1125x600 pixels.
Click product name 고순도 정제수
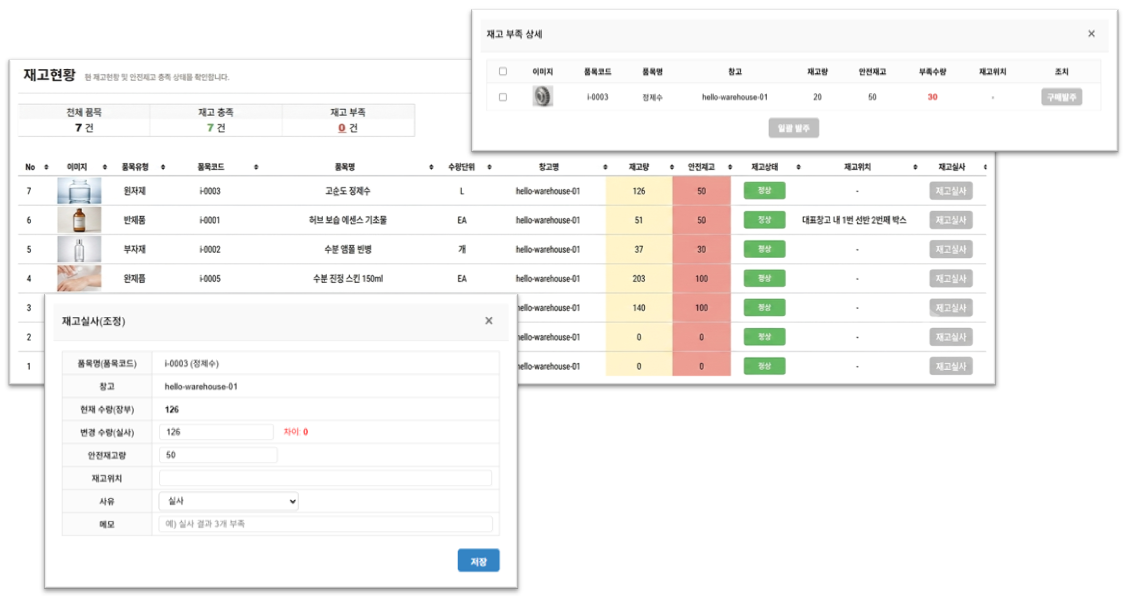click(348, 191)
